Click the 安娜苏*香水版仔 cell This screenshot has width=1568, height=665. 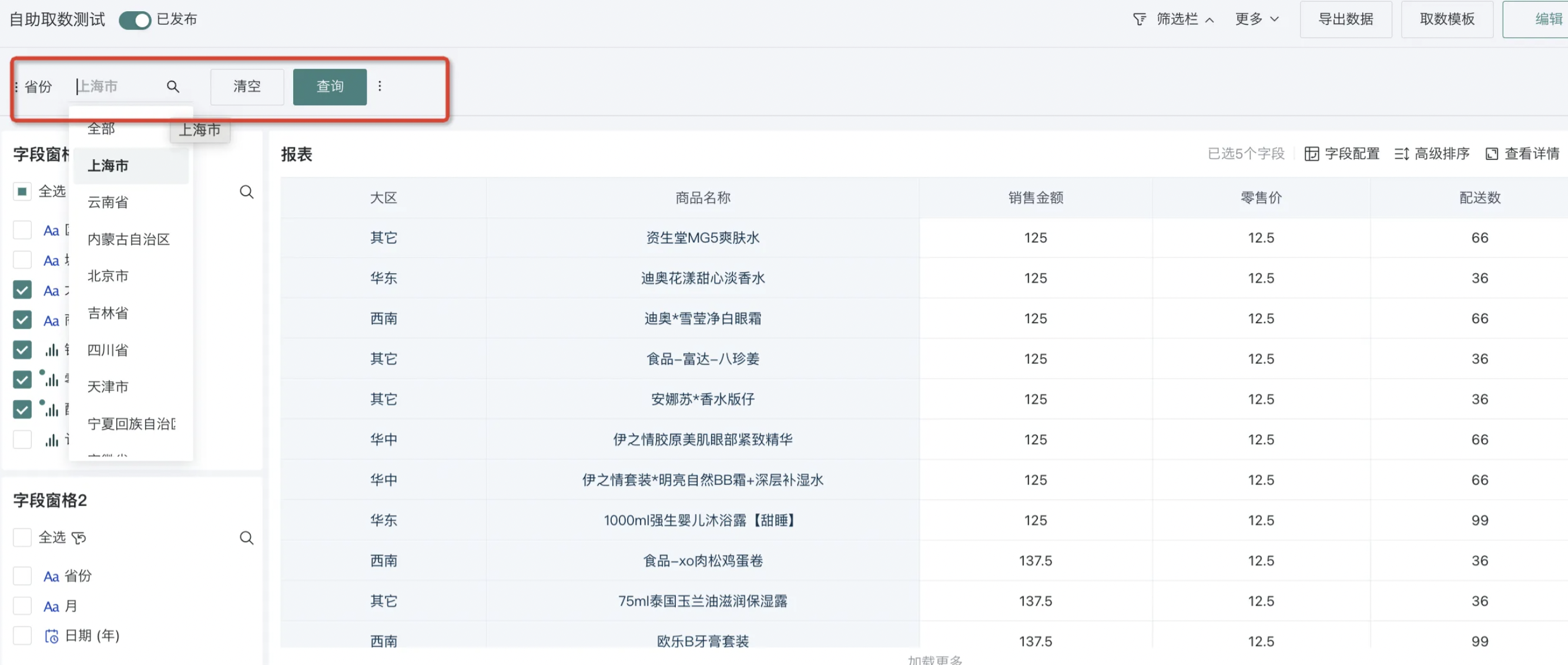[702, 399]
